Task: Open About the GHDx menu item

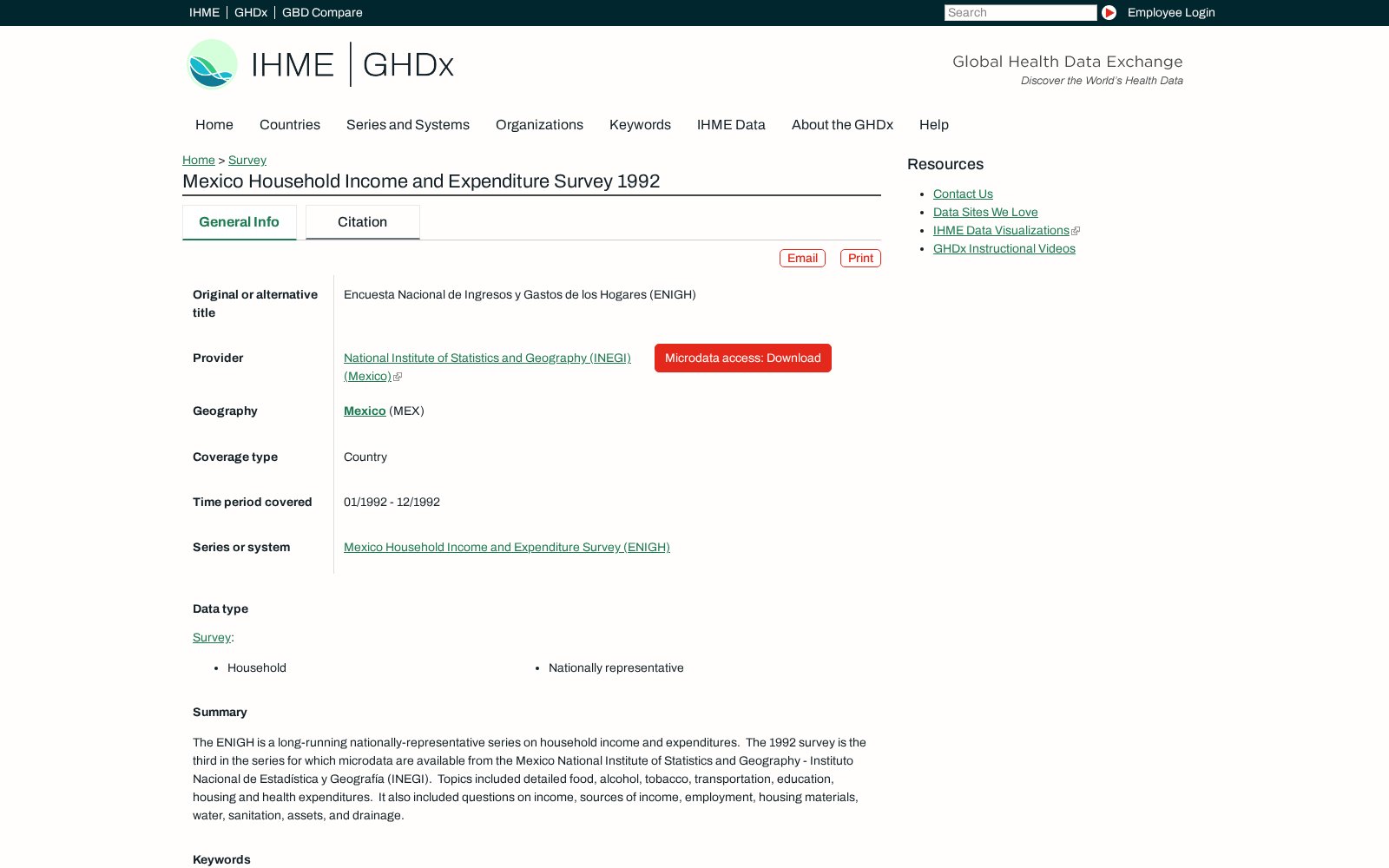Action: (842, 124)
